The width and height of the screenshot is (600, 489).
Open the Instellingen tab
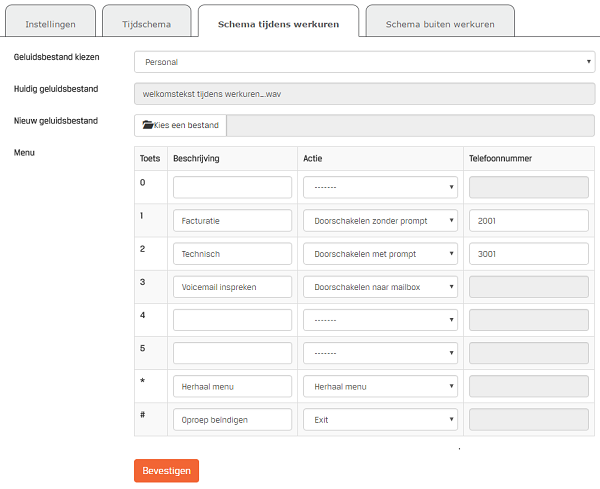(x=50, y=24)
